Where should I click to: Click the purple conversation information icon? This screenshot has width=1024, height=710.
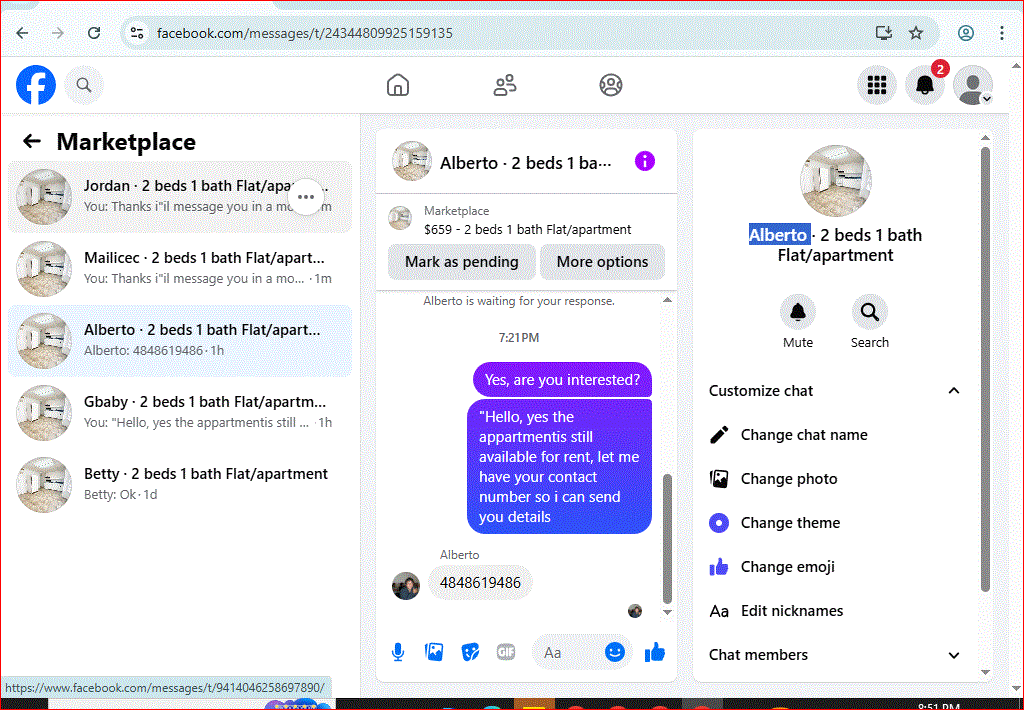click(645, 161)
